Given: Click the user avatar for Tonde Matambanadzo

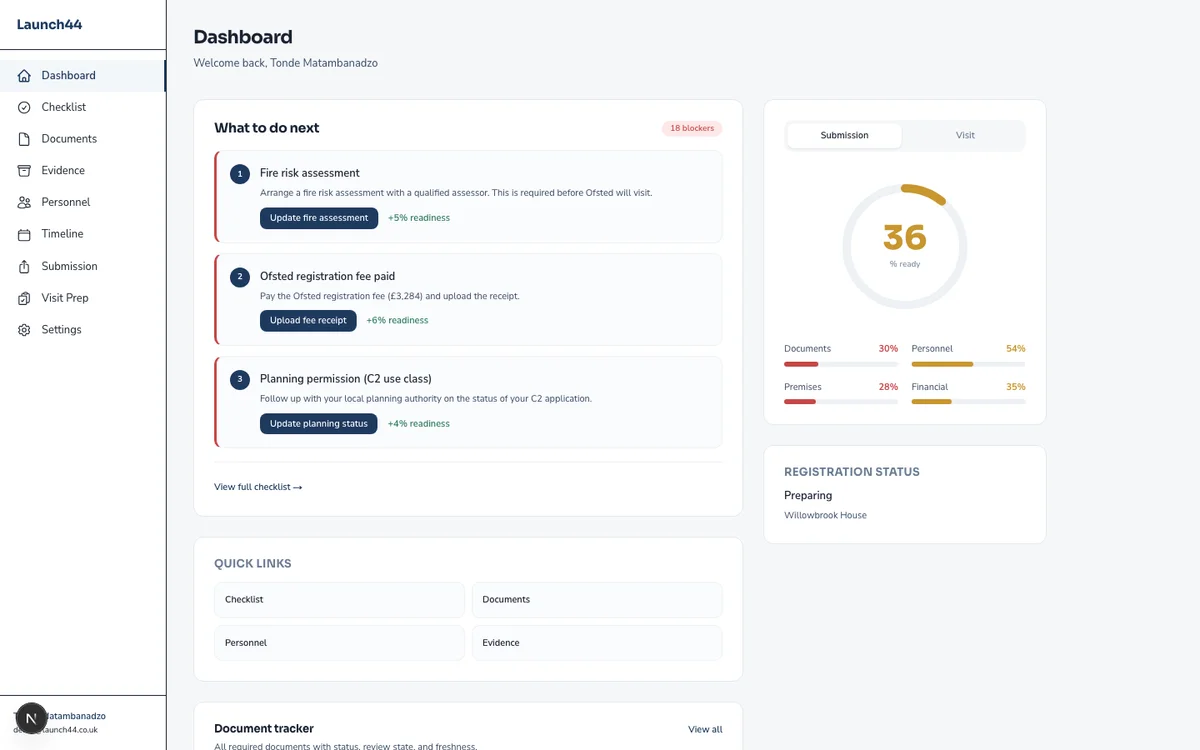Looking at the screenshot, I should coord(30,719).
